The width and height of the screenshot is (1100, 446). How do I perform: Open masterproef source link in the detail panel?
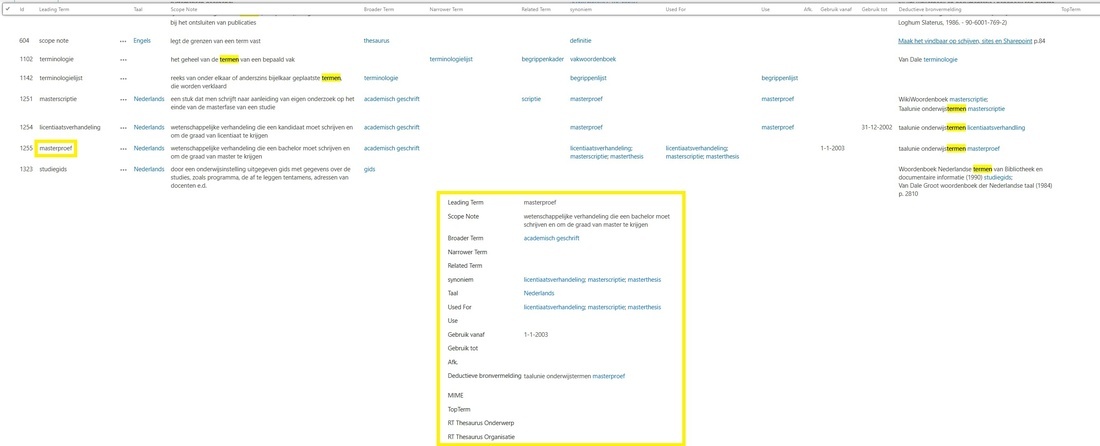point(609,377)
